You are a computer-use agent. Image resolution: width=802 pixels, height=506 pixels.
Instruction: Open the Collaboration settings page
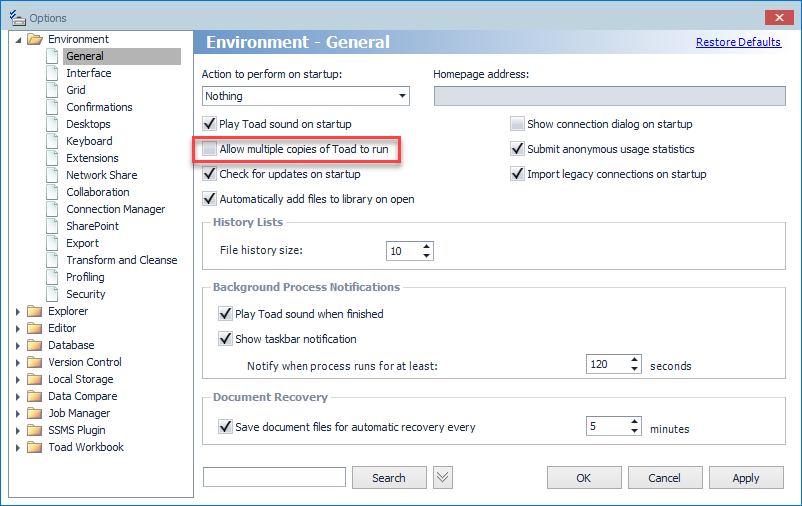98,192
